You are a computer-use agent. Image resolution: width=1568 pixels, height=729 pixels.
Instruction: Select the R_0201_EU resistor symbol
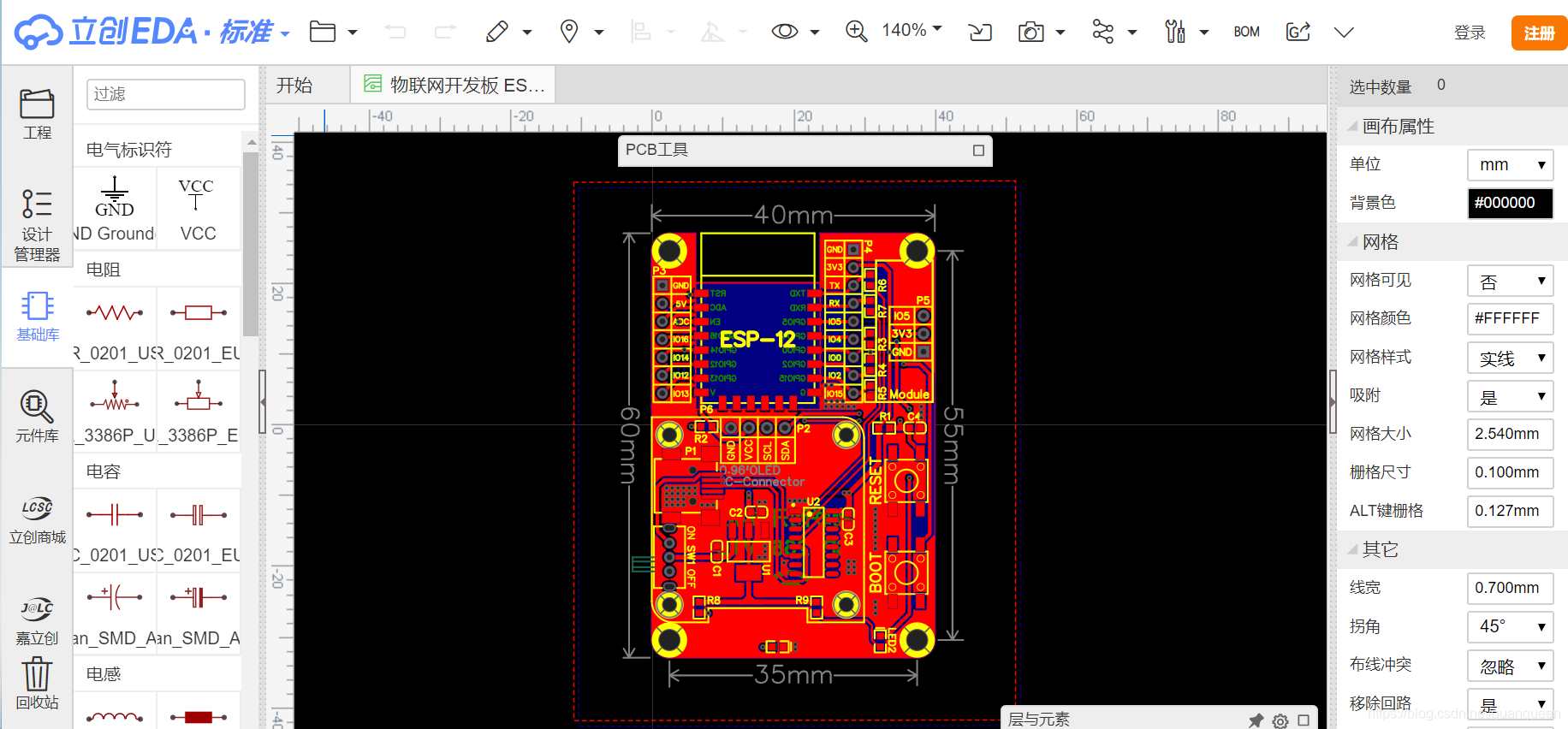click(x=198, y=327)
